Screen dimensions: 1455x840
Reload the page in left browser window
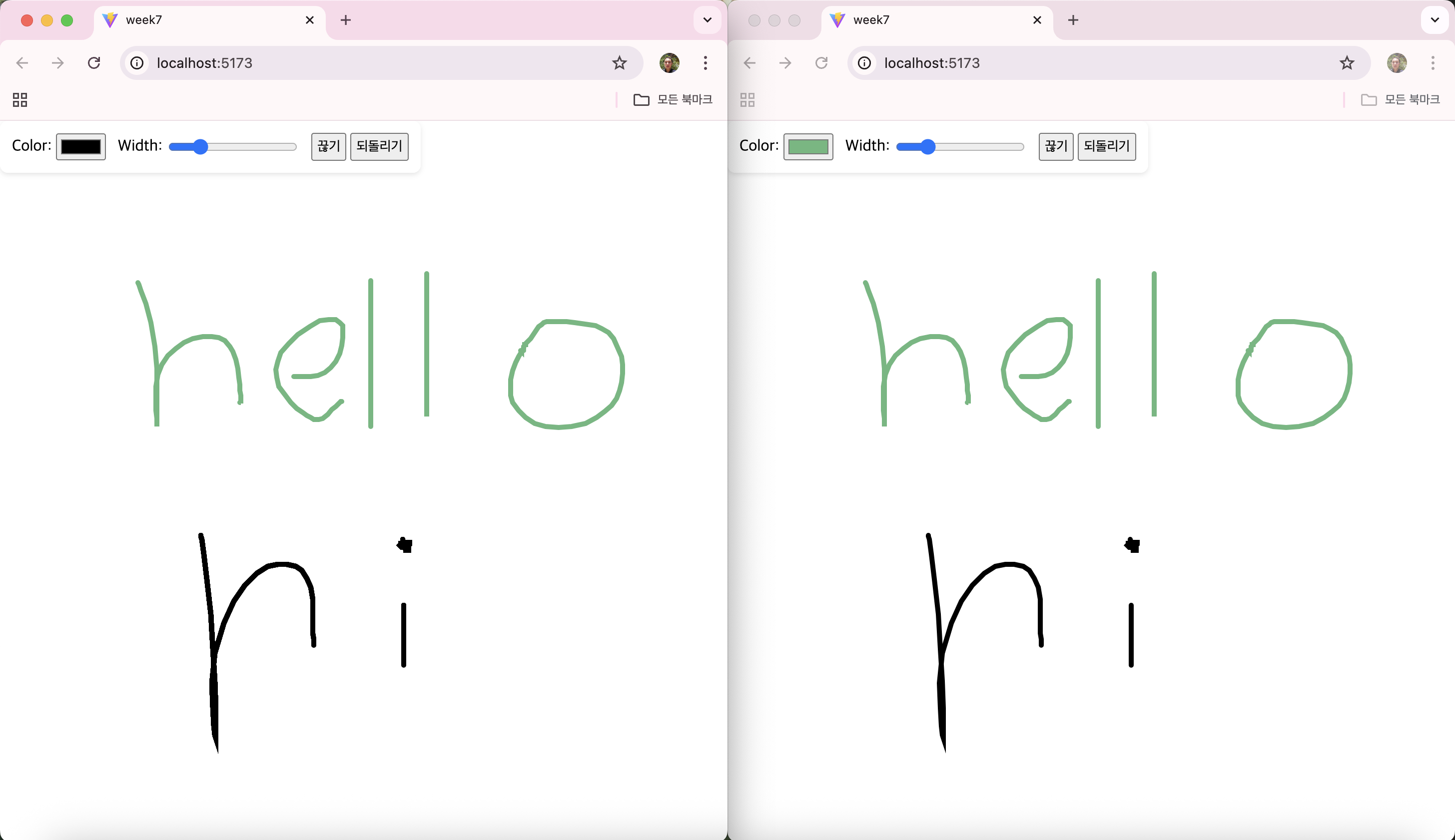click(94, 63)
